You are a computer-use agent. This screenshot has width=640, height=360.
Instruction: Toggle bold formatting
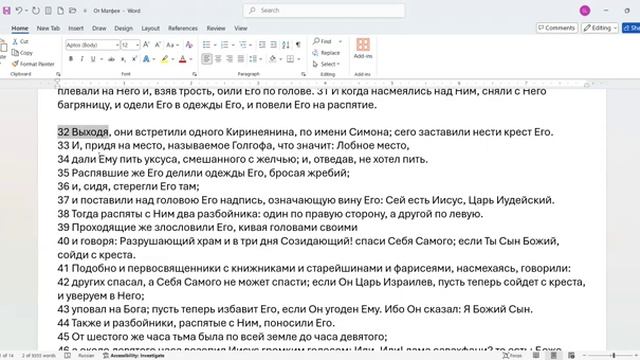tap(71, 59)
